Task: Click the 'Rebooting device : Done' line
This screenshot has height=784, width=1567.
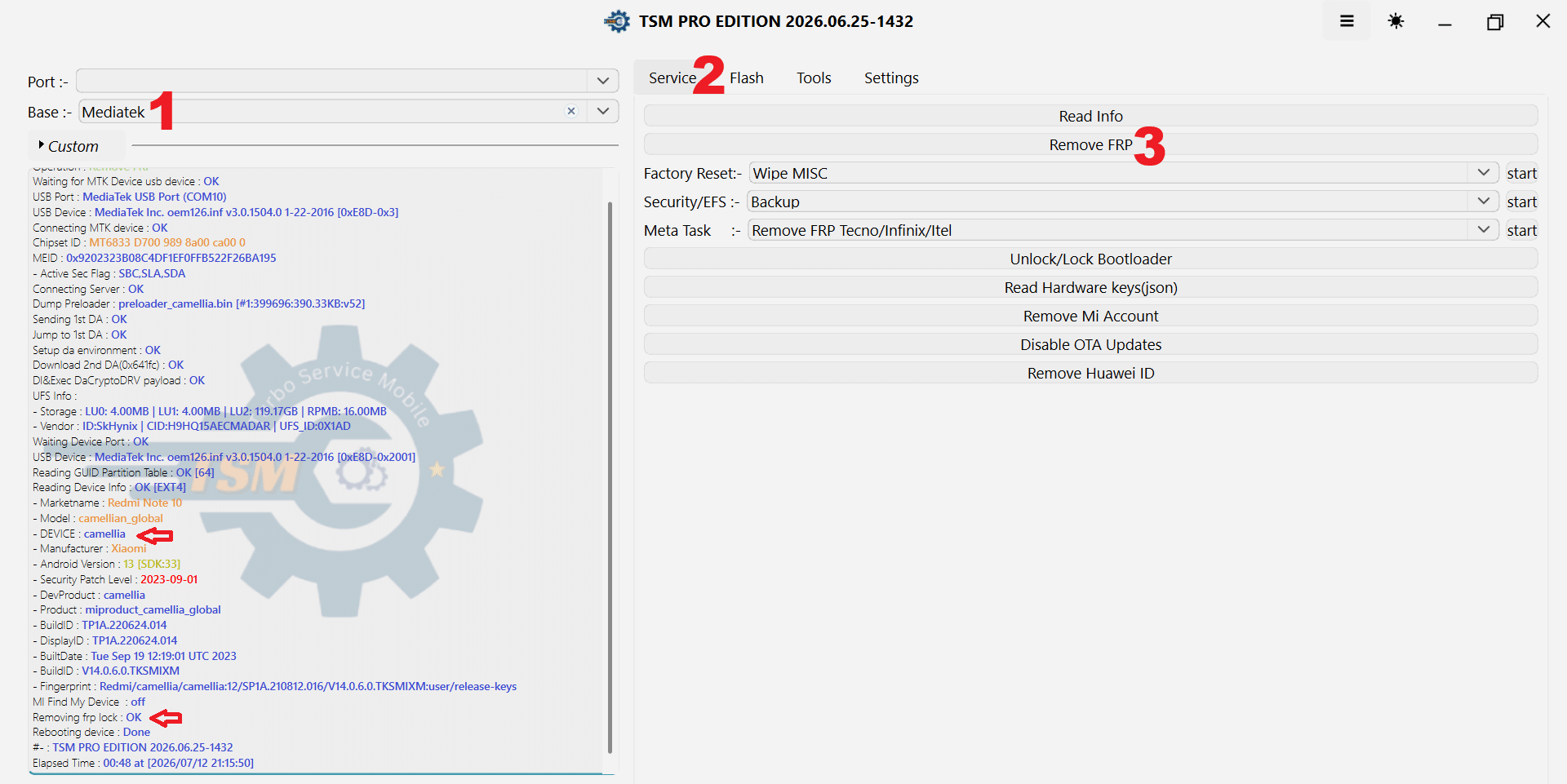Action: [x=91, y=732]
